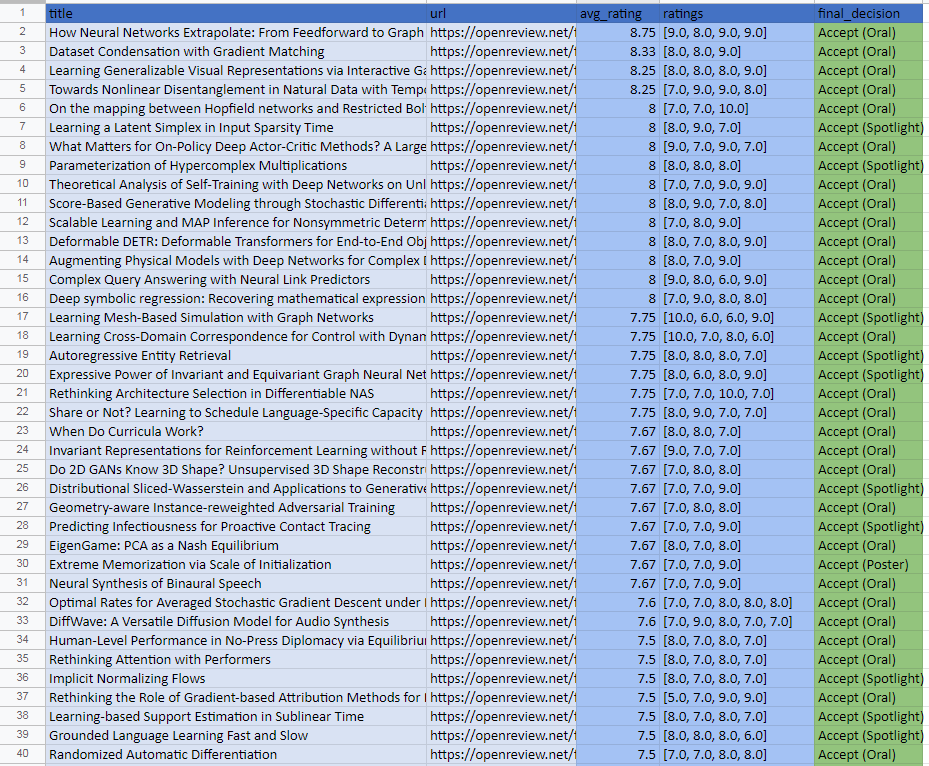Open the URL cell for 'When Do Curricula Work?'
Image resolution: width=929 pixels, height=766 pixels.
(x=501, y=431)
